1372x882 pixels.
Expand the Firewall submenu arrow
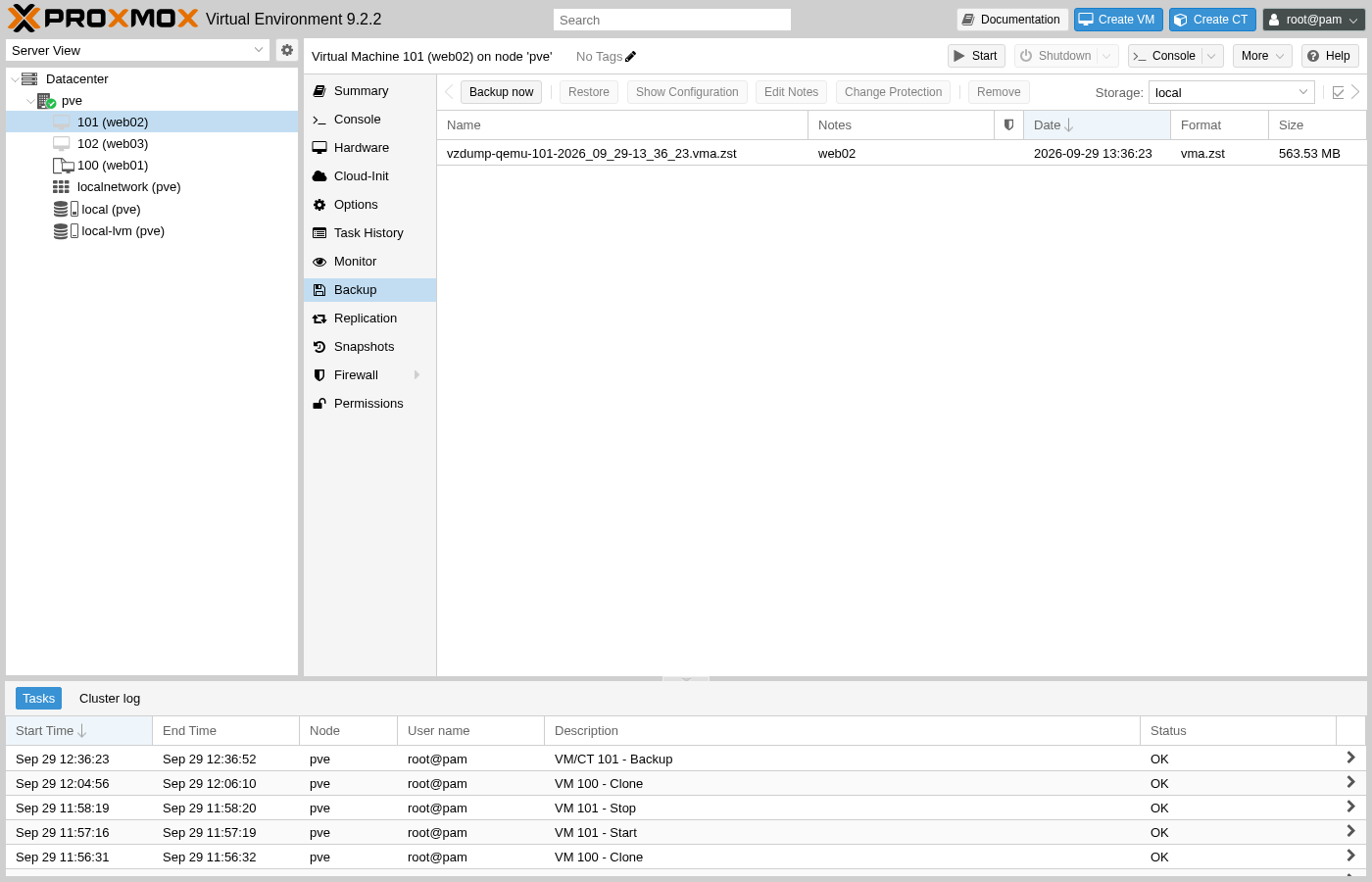pos(417,375)
